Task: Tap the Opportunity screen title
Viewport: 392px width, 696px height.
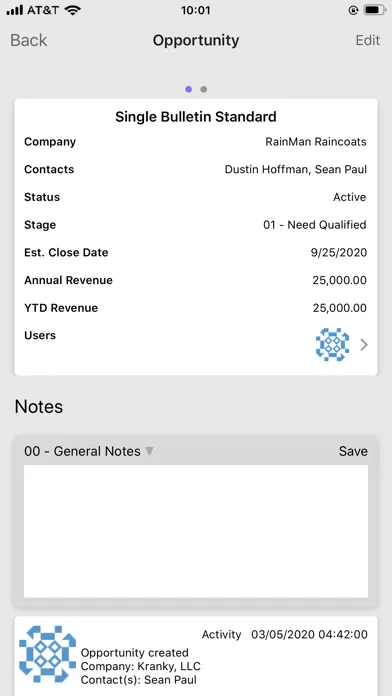Action: pos(196,40)
